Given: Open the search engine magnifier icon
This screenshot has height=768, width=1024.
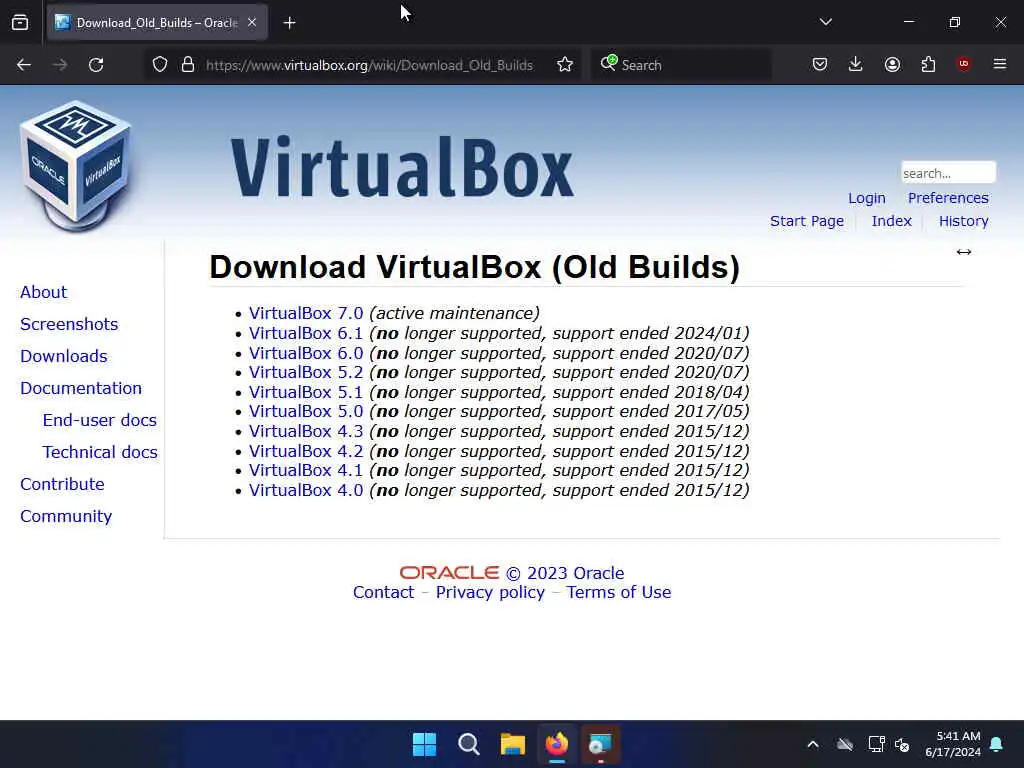Looking at the screenshot, I should (609, 63).
